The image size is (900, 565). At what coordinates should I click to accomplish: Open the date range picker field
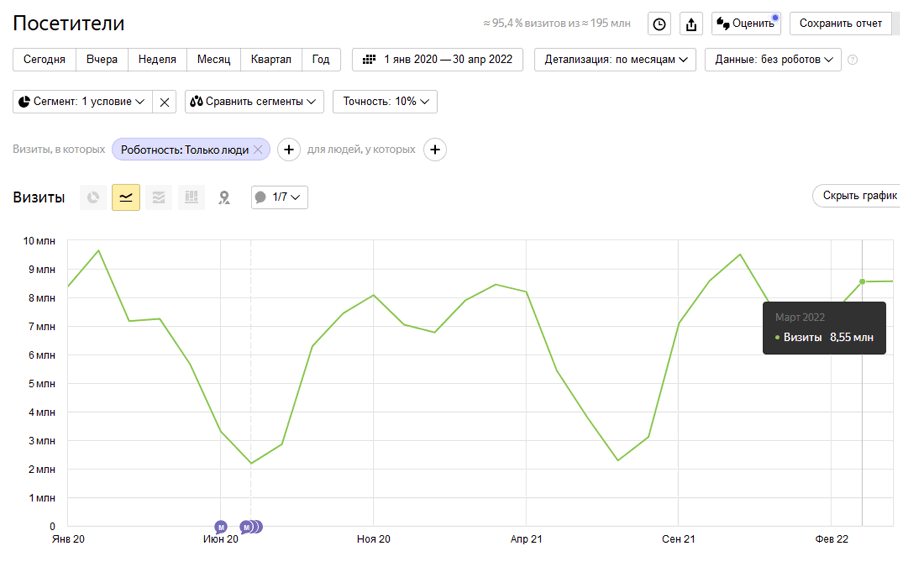click(x=438, y=60)
